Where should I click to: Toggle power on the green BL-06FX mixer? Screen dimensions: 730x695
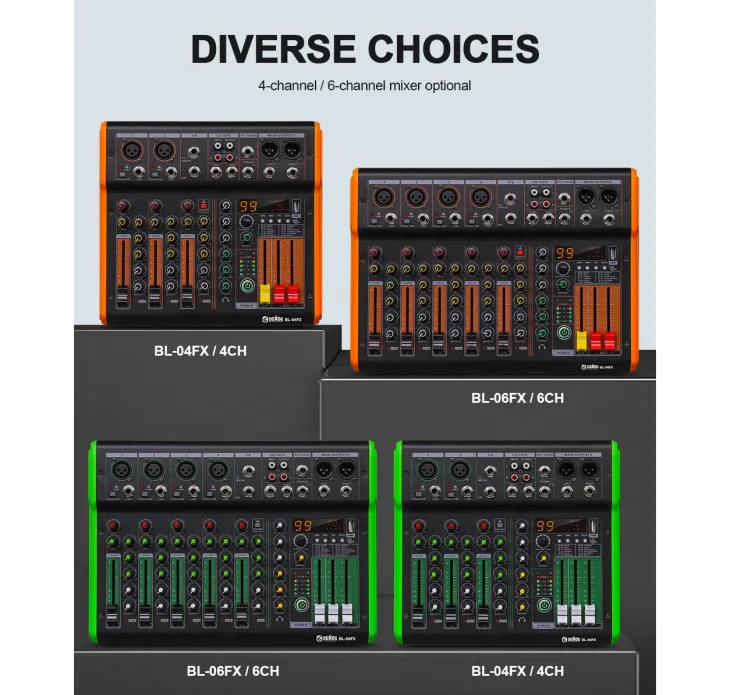[301, 603]
